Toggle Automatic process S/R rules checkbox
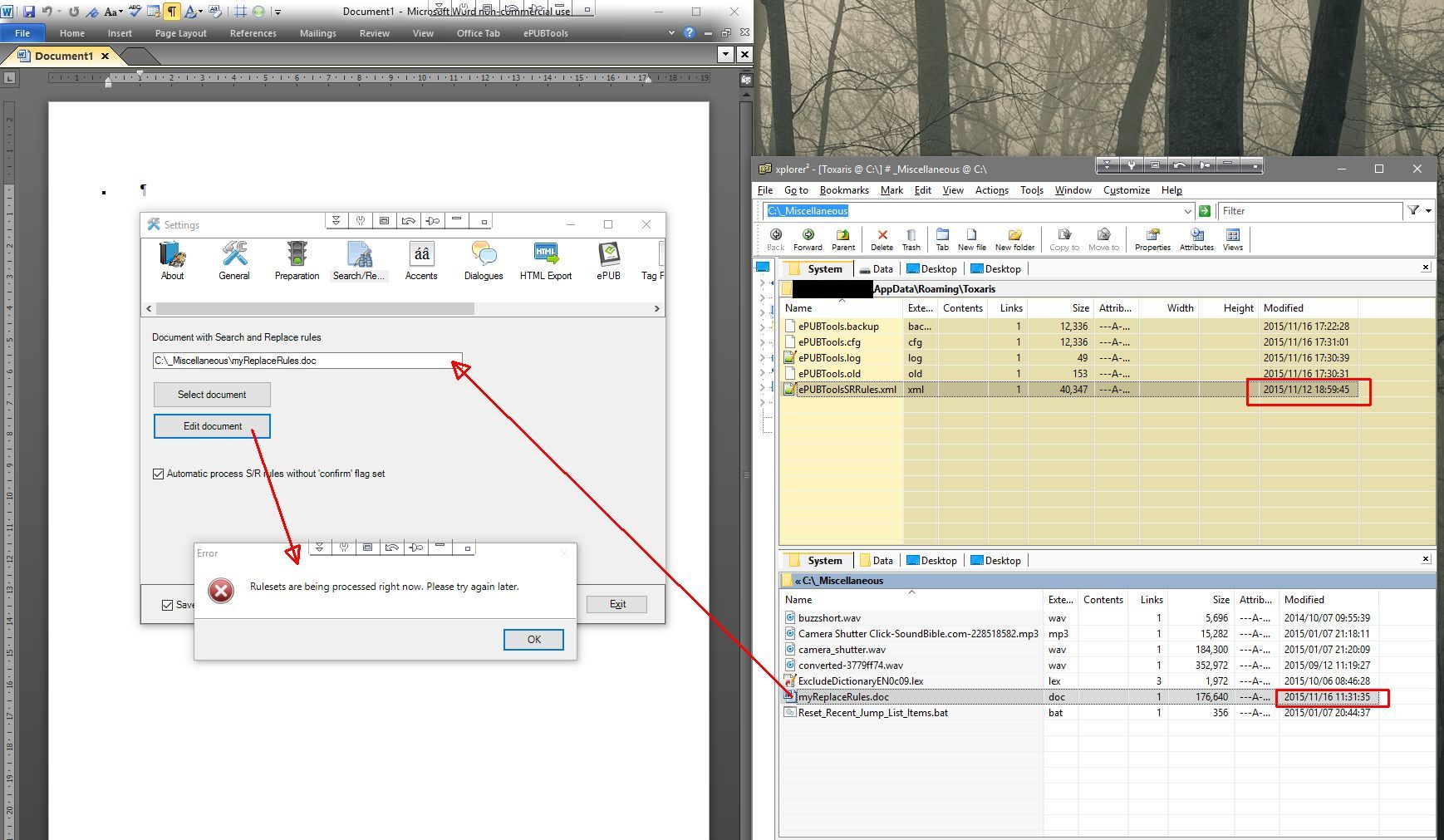The height and width of the screenshot is (840, 1444). tap(159, 474)
